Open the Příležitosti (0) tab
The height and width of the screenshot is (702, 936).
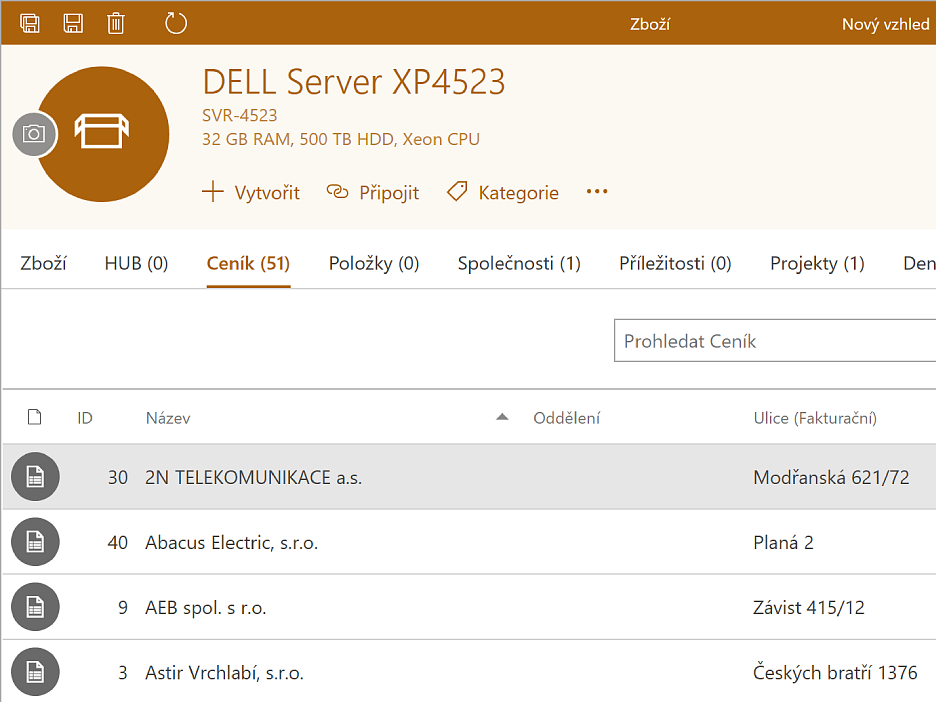pos(675,263)
